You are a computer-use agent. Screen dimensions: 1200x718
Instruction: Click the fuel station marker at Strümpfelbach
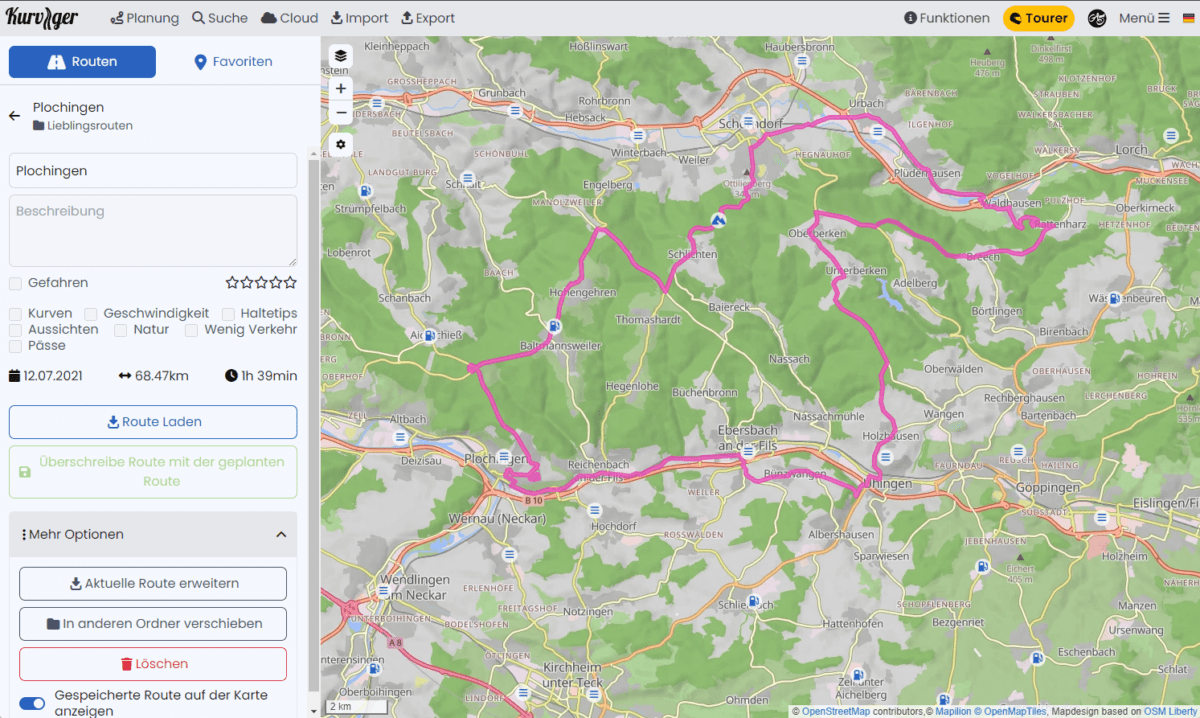367,191
